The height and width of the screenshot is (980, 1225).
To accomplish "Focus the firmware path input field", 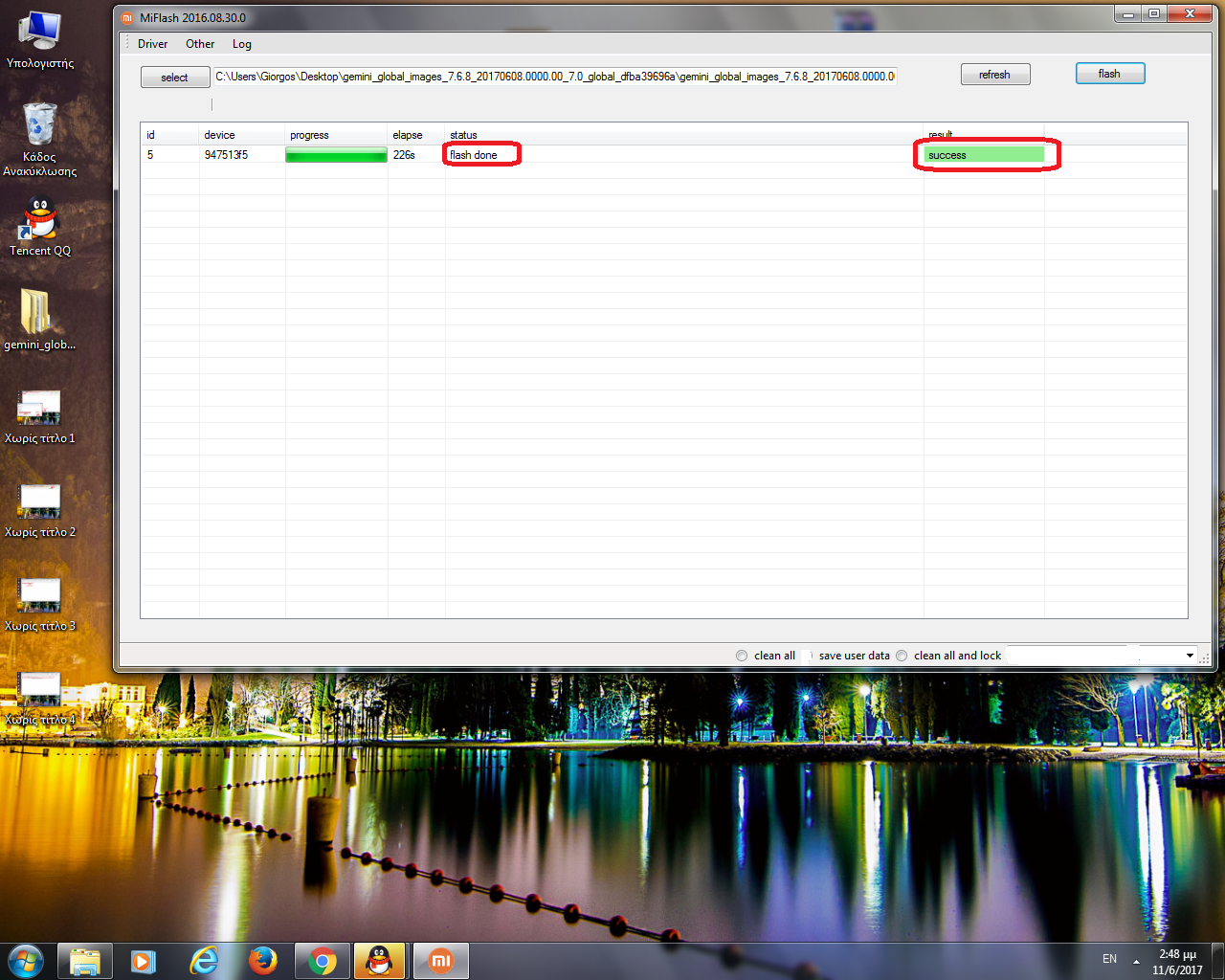I will (555, 77).
